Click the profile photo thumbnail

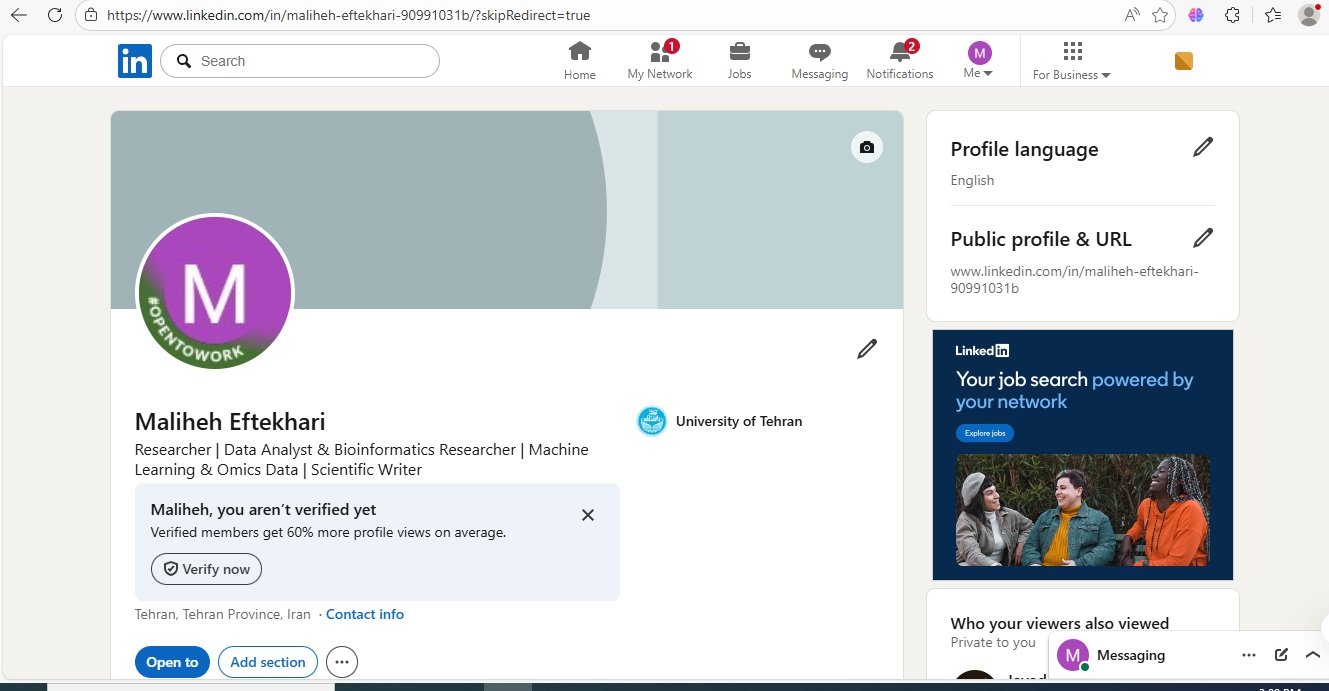[x=215, y=293]
